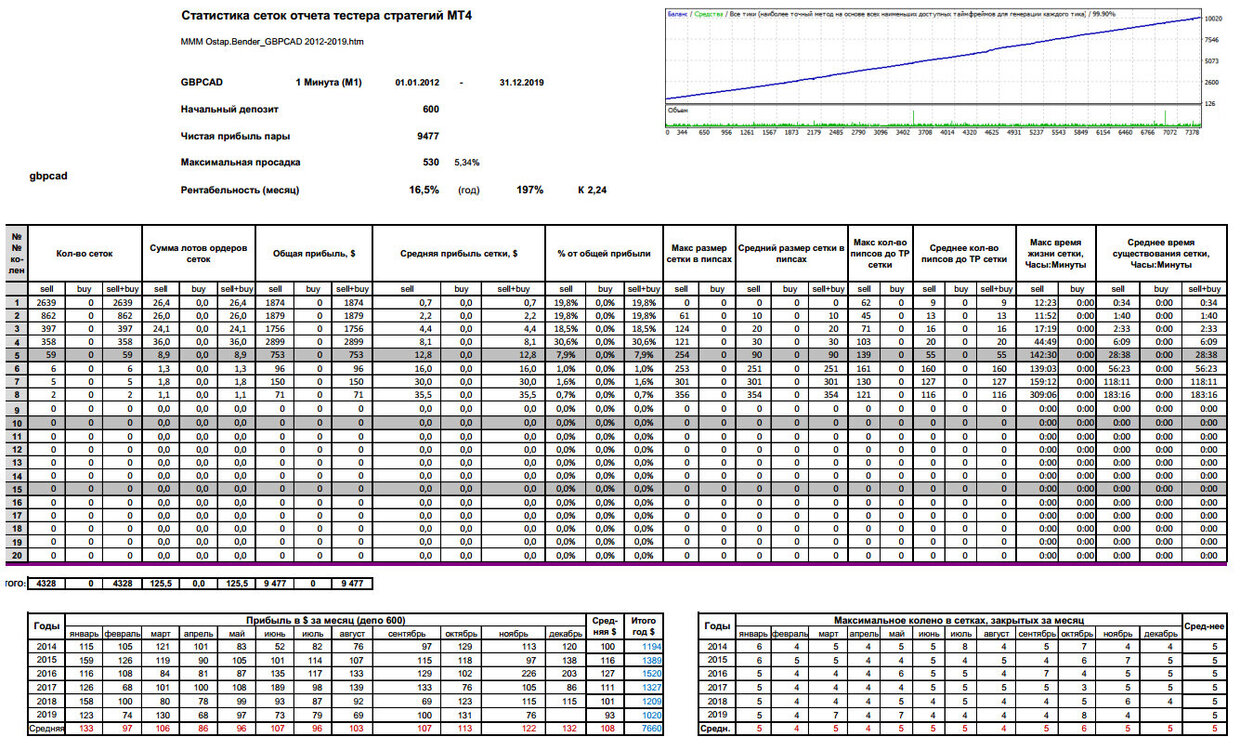Click the label 'Начальный депозит'

229,109
